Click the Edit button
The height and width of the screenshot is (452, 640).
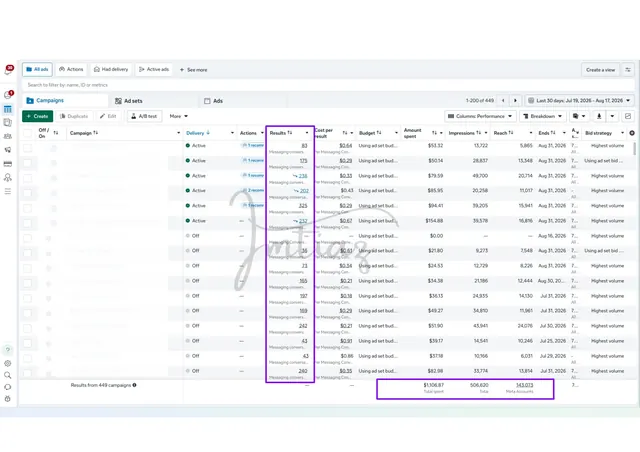pos(108,116)
